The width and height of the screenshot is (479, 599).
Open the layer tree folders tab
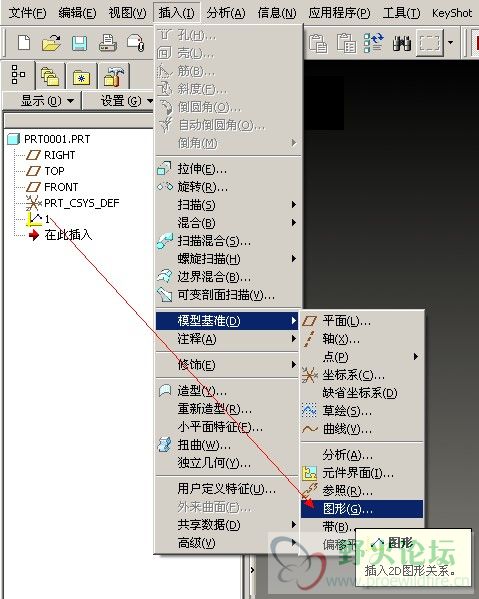click(x=50, y=76)
